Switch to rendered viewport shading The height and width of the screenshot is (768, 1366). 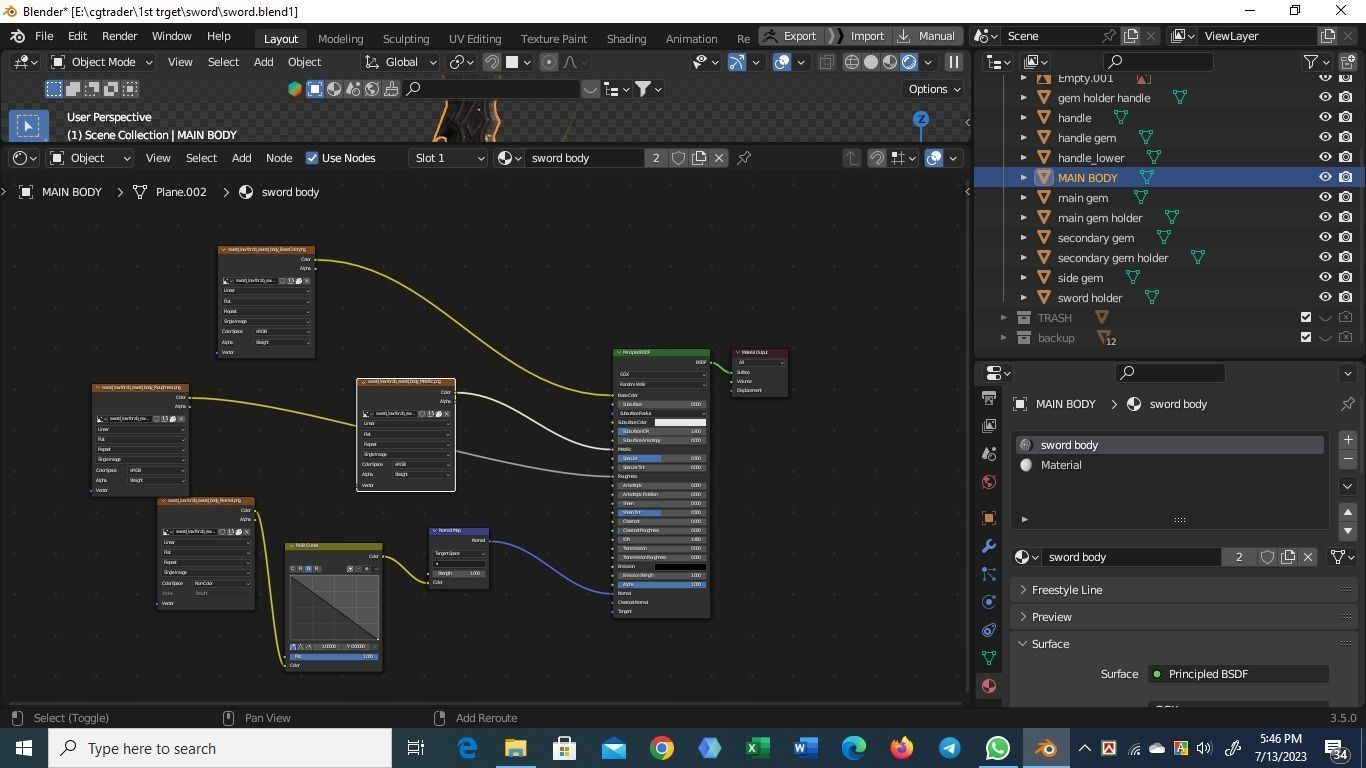(909, 62)
